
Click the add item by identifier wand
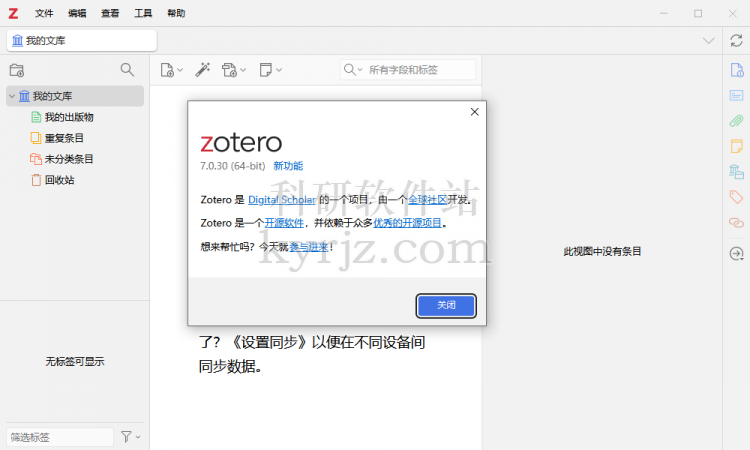pos(203,70)
